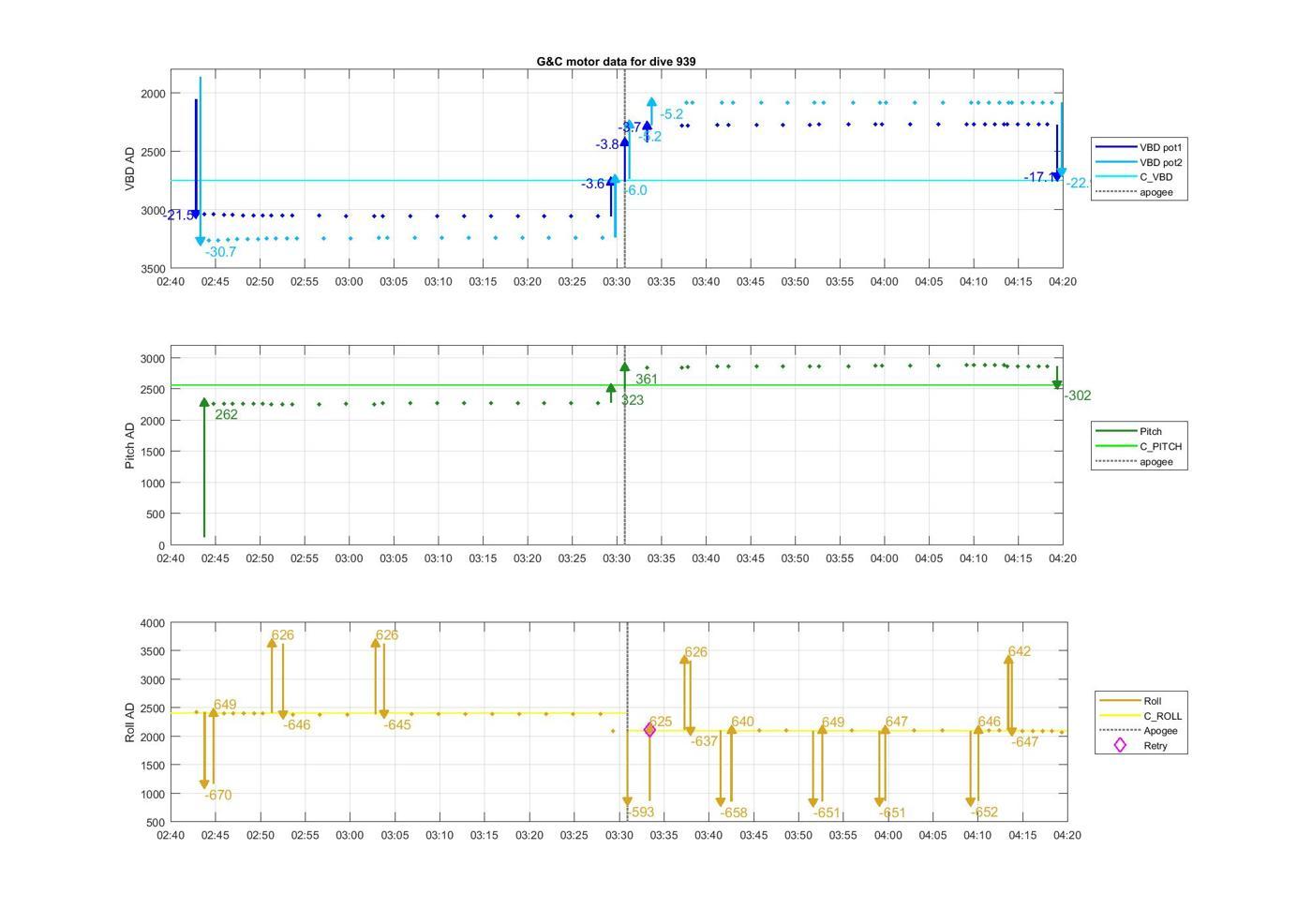The image size is (1312, 924).
Task: Click the title 'G&C motor data for dive 939'
Action: click(616, 61)
